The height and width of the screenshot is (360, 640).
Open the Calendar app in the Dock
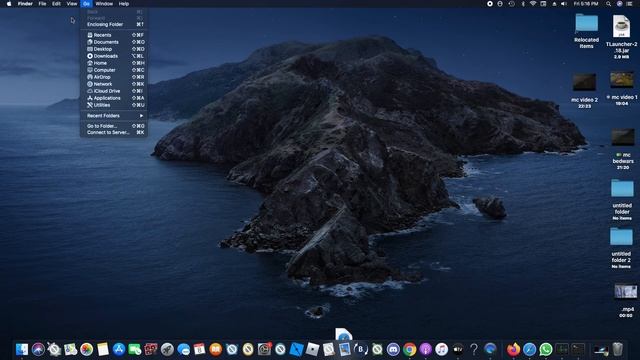[199, 349]
